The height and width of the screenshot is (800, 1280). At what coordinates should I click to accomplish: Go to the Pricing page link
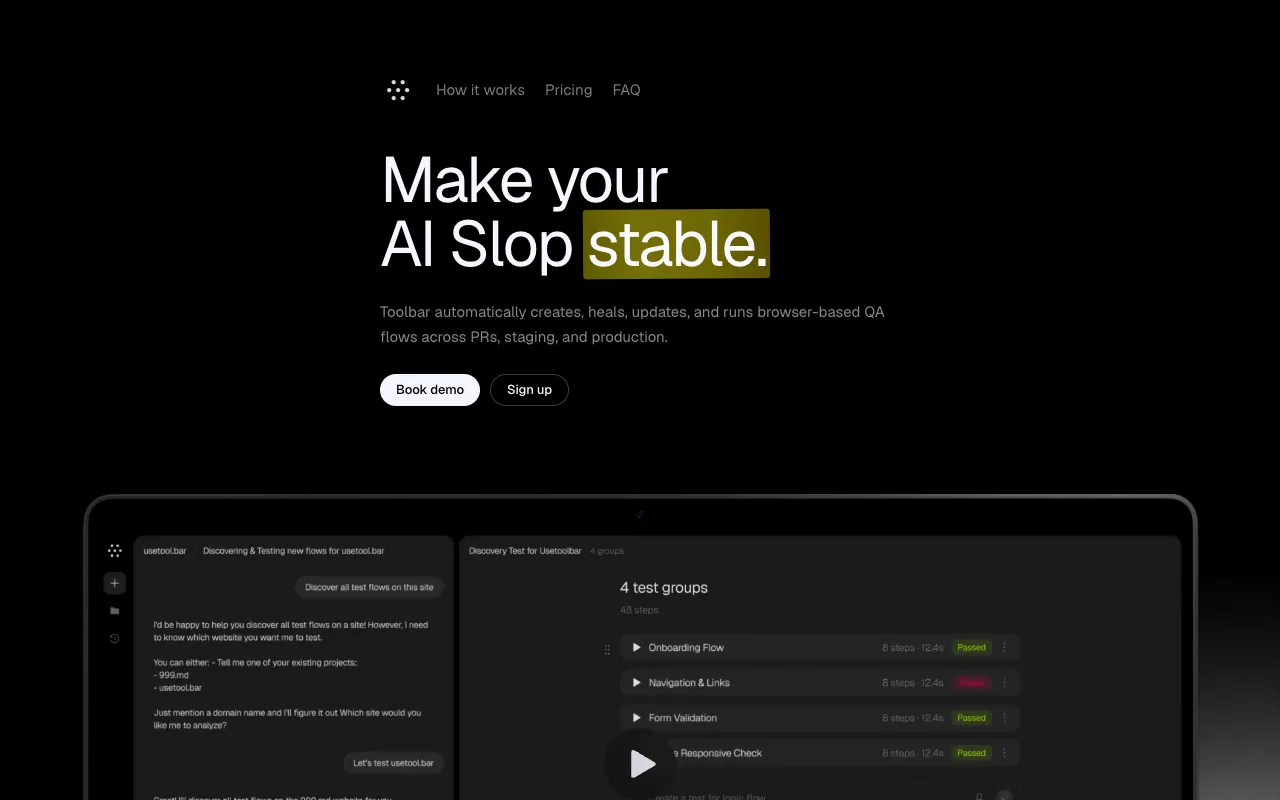coord(568,90)
